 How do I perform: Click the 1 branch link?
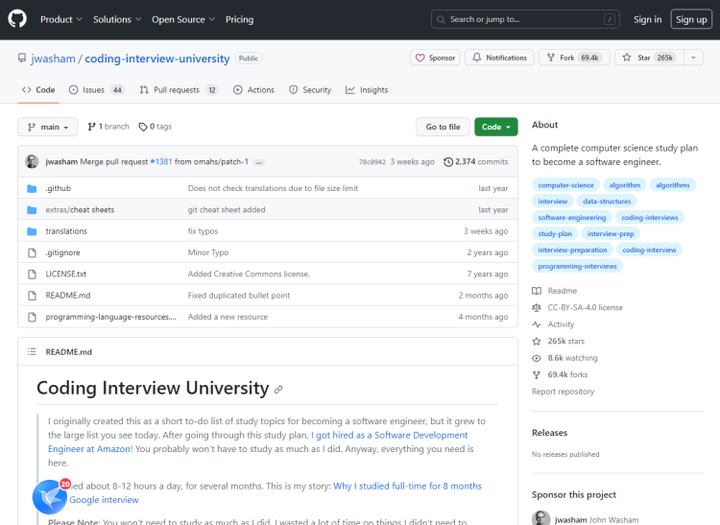(108, 127)
